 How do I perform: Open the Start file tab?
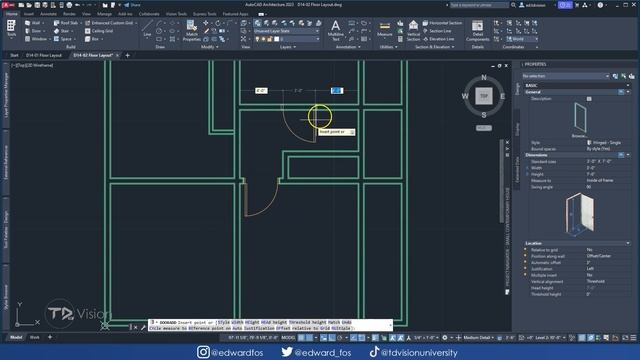pyautogui.click(x=14, y=55)
